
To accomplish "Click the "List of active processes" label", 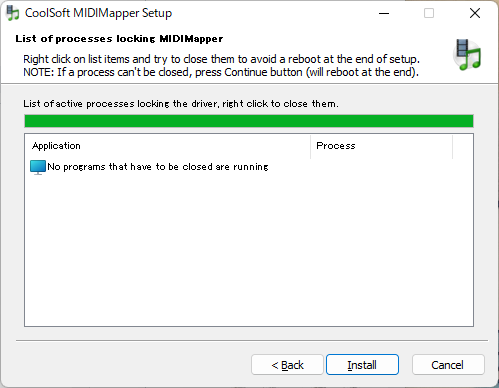I will pyautogui.click(x=181, y=104).
